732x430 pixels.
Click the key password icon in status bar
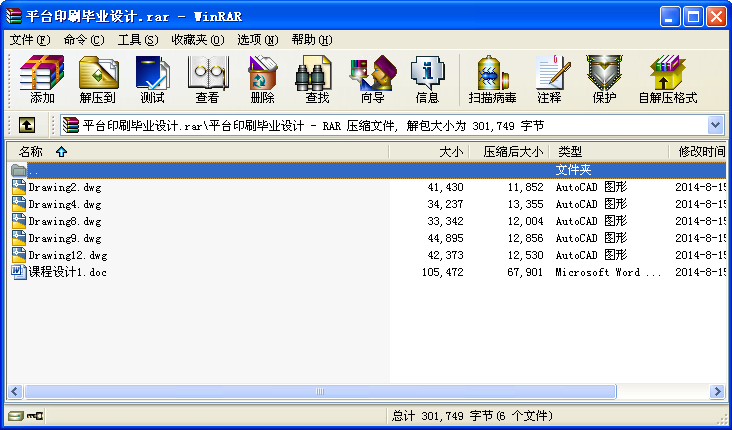(35, 415)
